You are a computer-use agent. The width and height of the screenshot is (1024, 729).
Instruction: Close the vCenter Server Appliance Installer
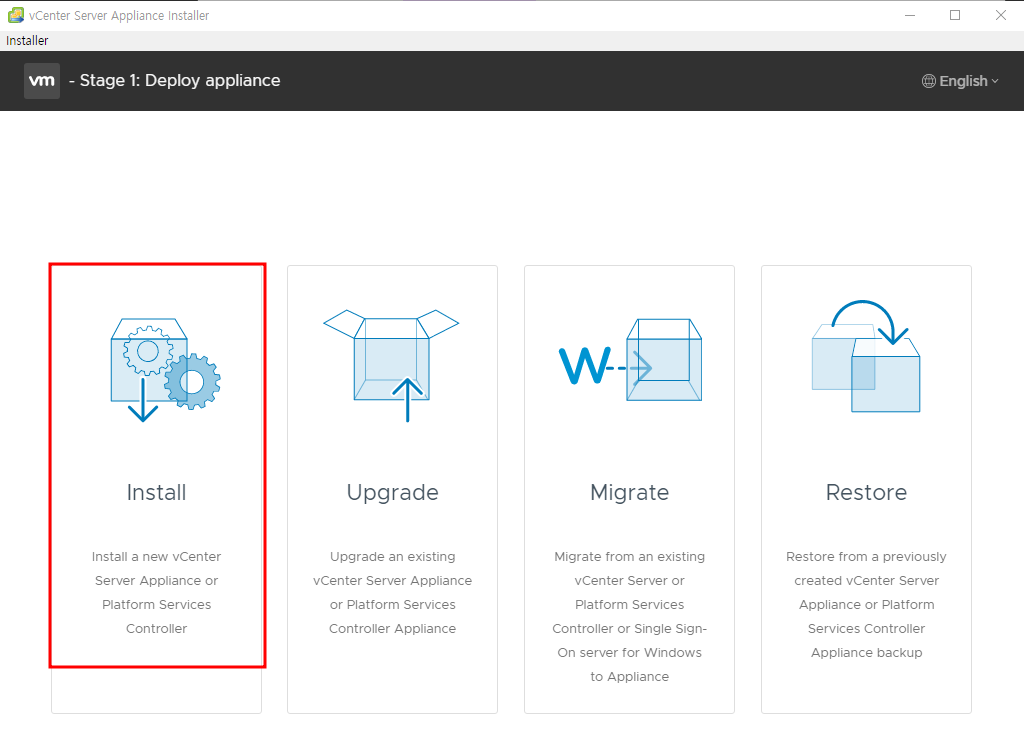click(x=1000, y=15)
